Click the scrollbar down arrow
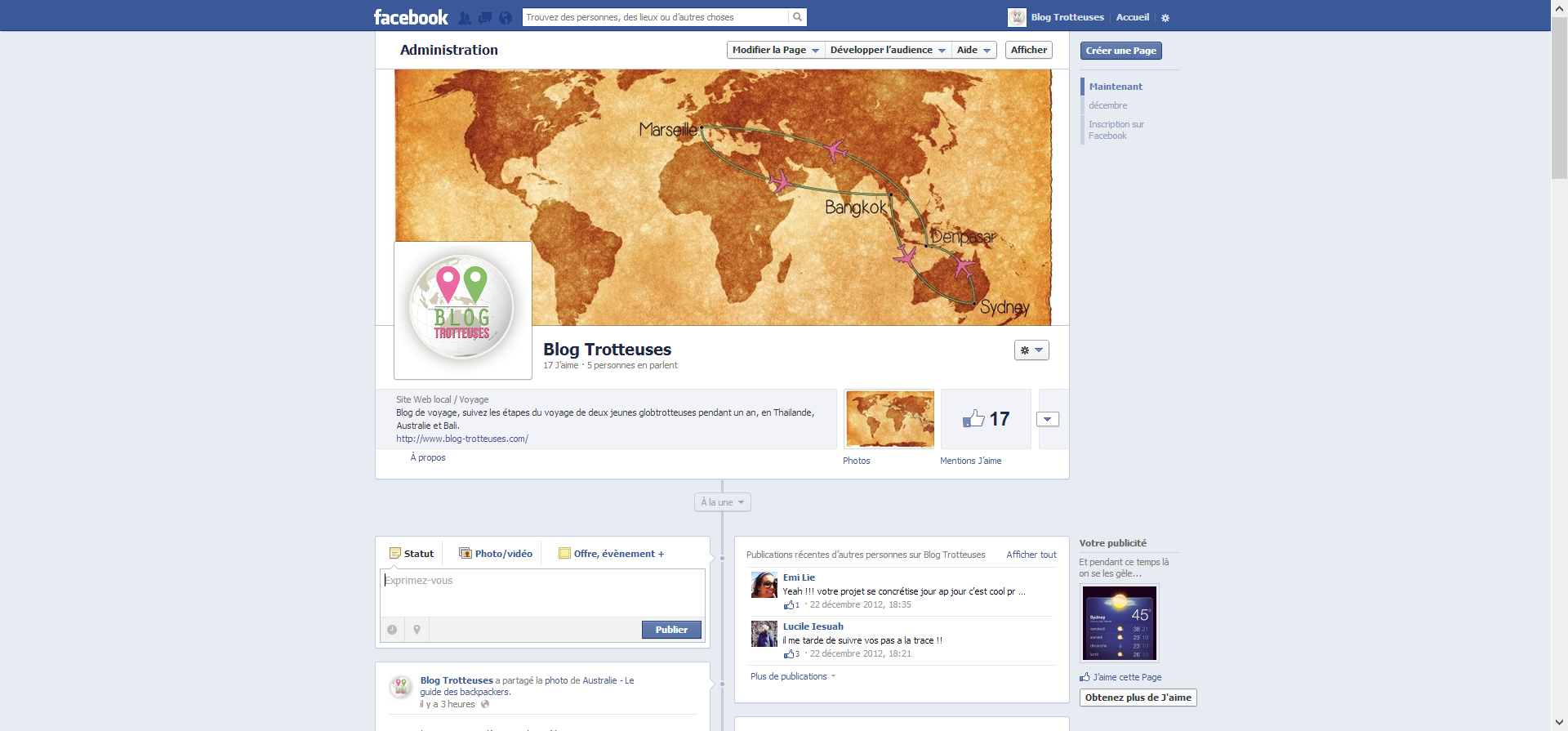This screenshot has height=731, width=1568. (x=1559, y=723)
